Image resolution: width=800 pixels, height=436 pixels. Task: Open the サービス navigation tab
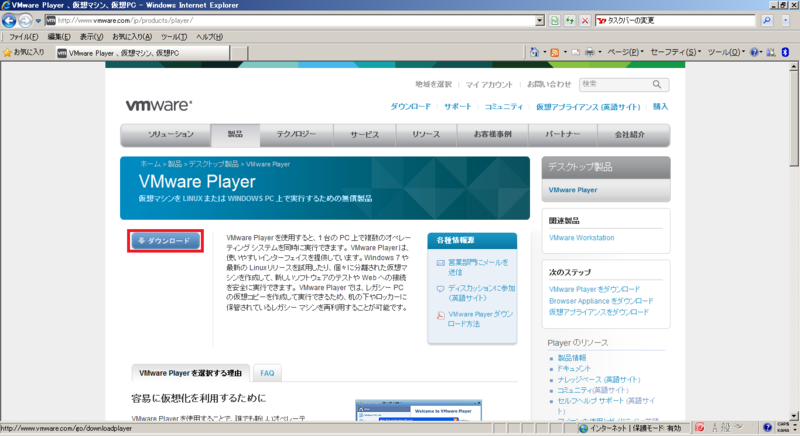(365, 134)
